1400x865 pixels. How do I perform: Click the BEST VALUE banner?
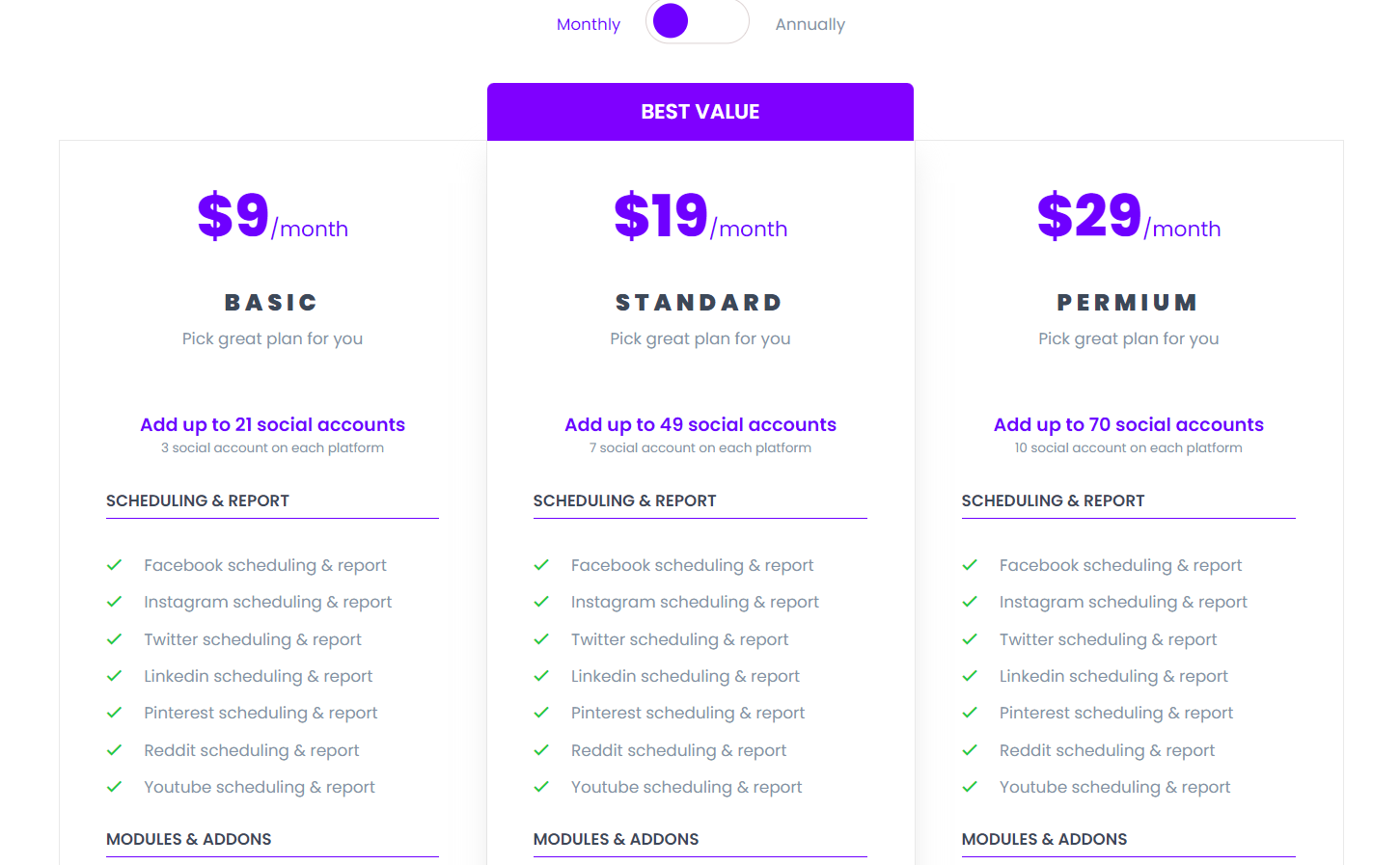point(700,112)
